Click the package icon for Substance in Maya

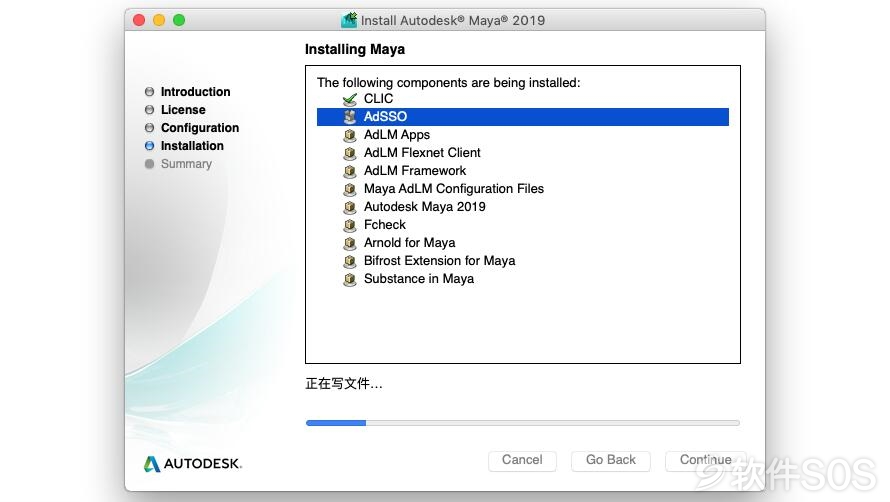pos(350,279)
